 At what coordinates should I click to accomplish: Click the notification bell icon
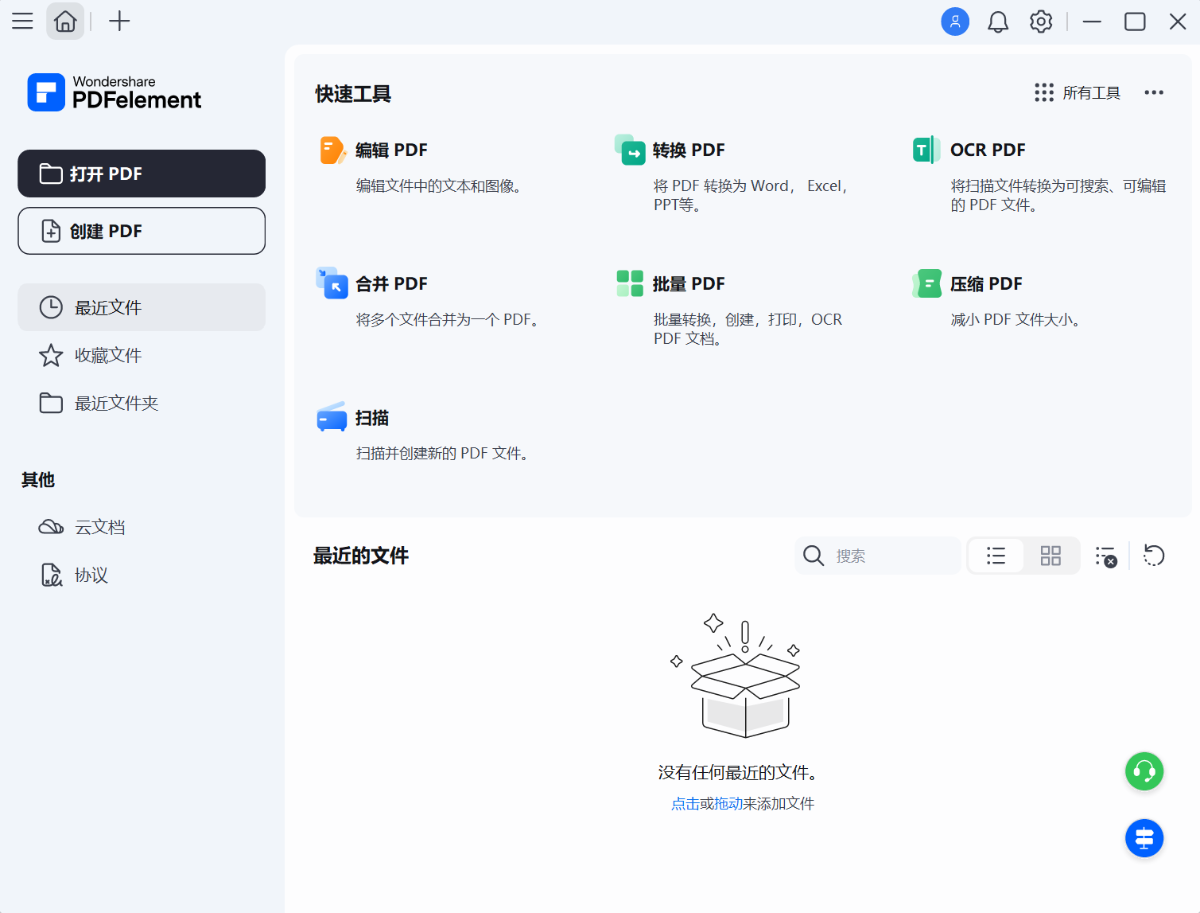(998, 22)
